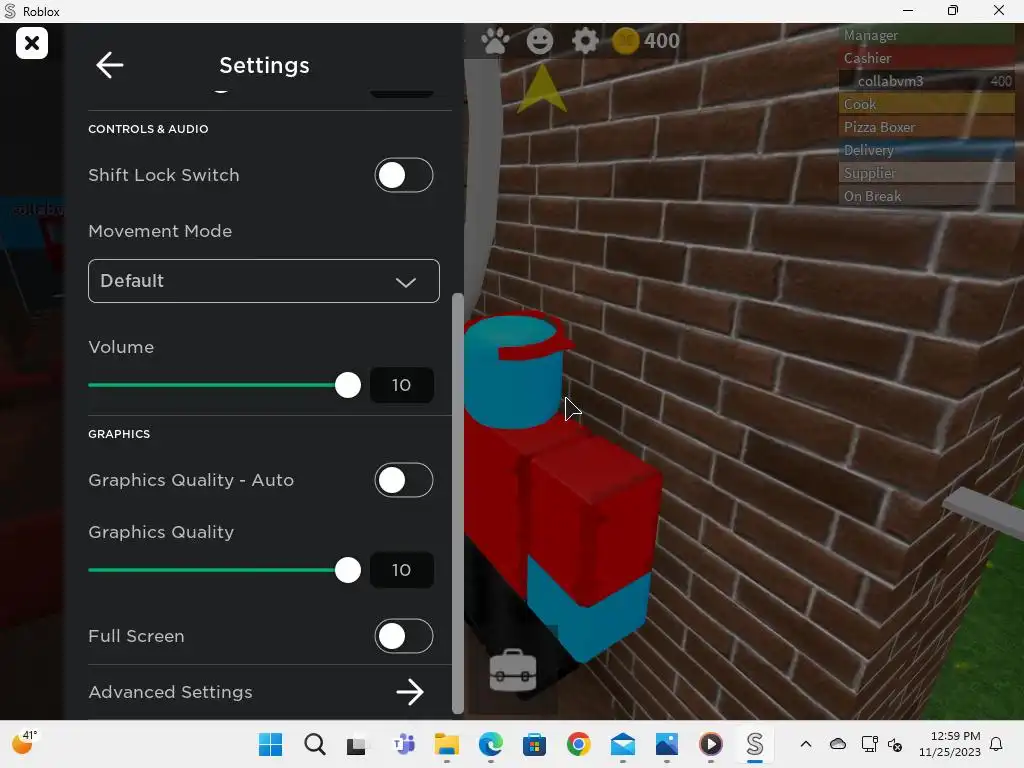Image resolution: width=1024 pixels, height=768 pixels.
Task: Open Microsoft Store from taskbar
Action: tap(534, 744)
